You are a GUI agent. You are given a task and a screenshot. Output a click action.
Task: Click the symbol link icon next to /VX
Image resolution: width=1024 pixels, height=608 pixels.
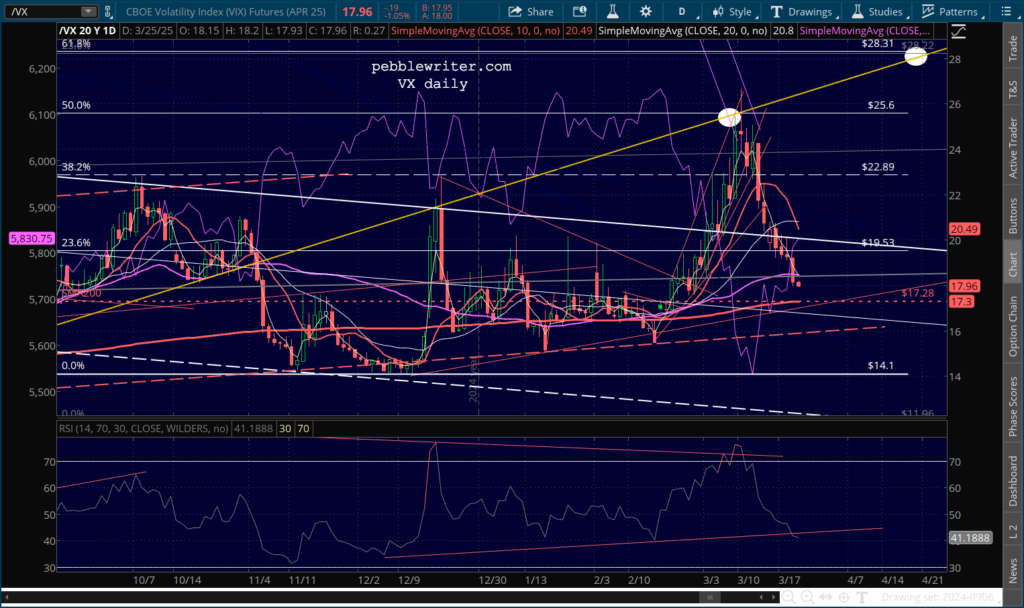tap(108, 12)
